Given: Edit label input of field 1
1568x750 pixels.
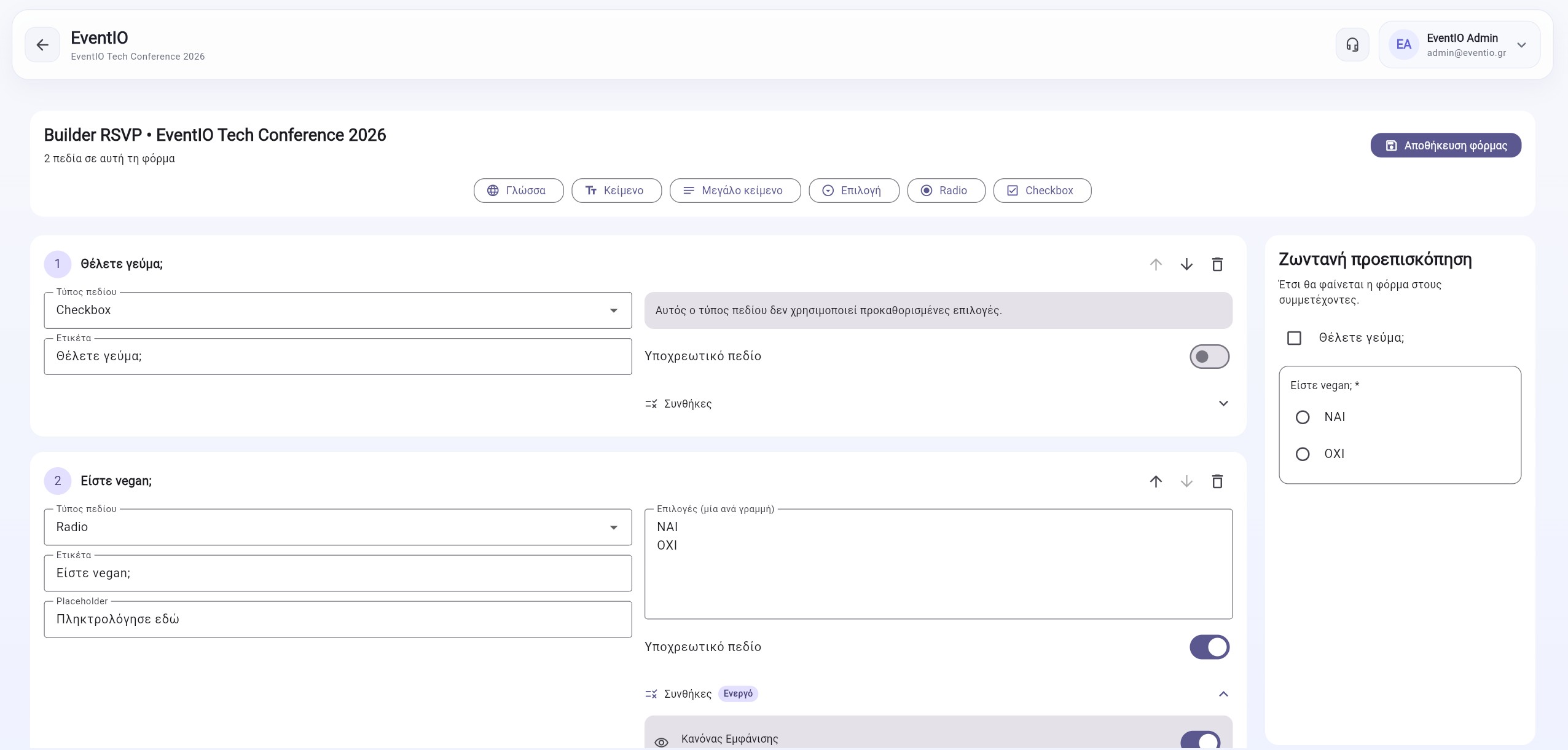Looking at the screenshot, I should (x=338, y=357).
